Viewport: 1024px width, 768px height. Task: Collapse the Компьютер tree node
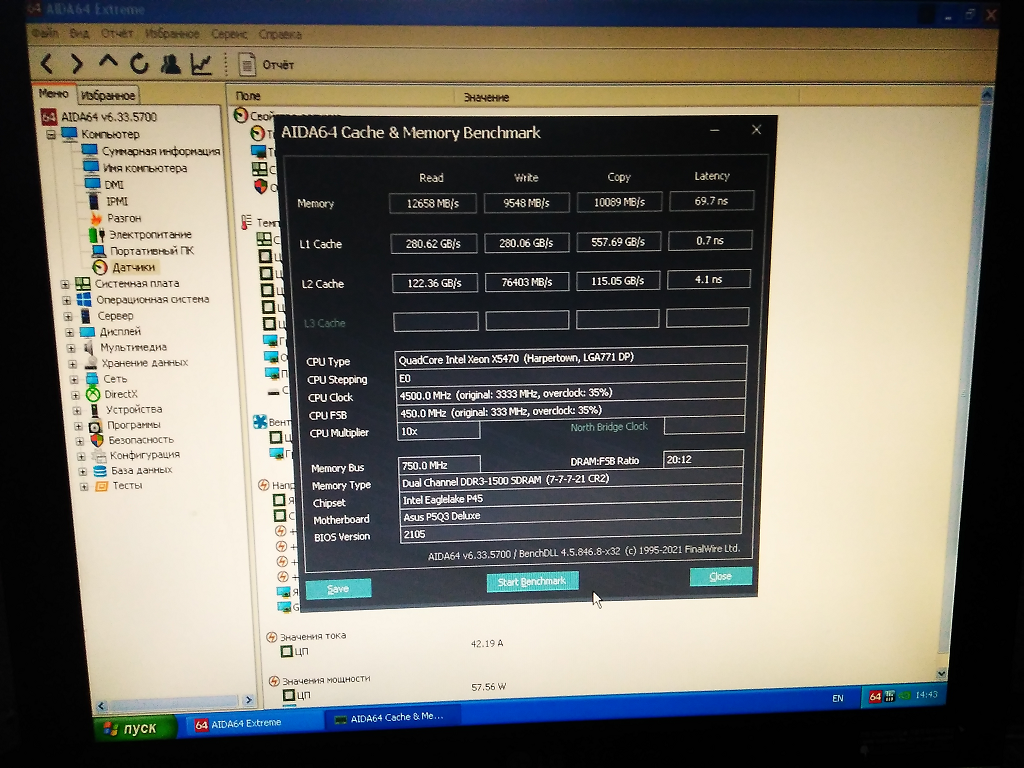coord(51,135)
